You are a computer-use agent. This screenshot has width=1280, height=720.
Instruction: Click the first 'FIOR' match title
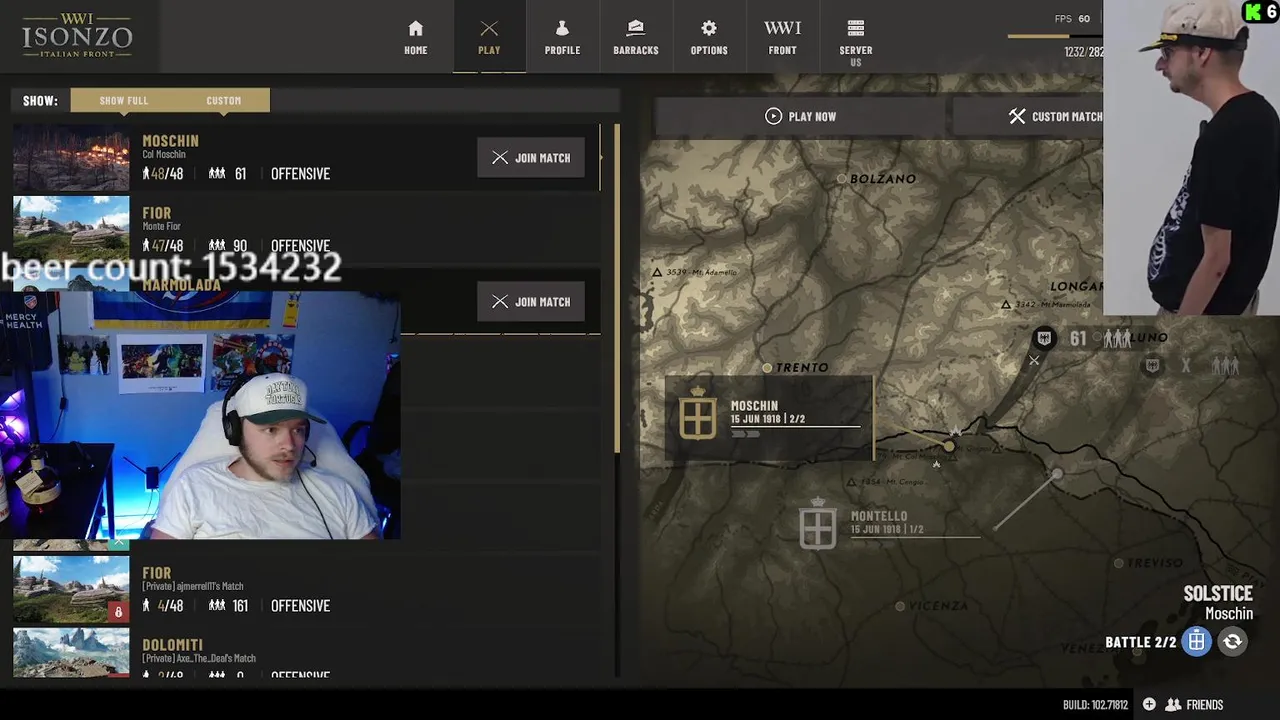[x=156, y=213]
